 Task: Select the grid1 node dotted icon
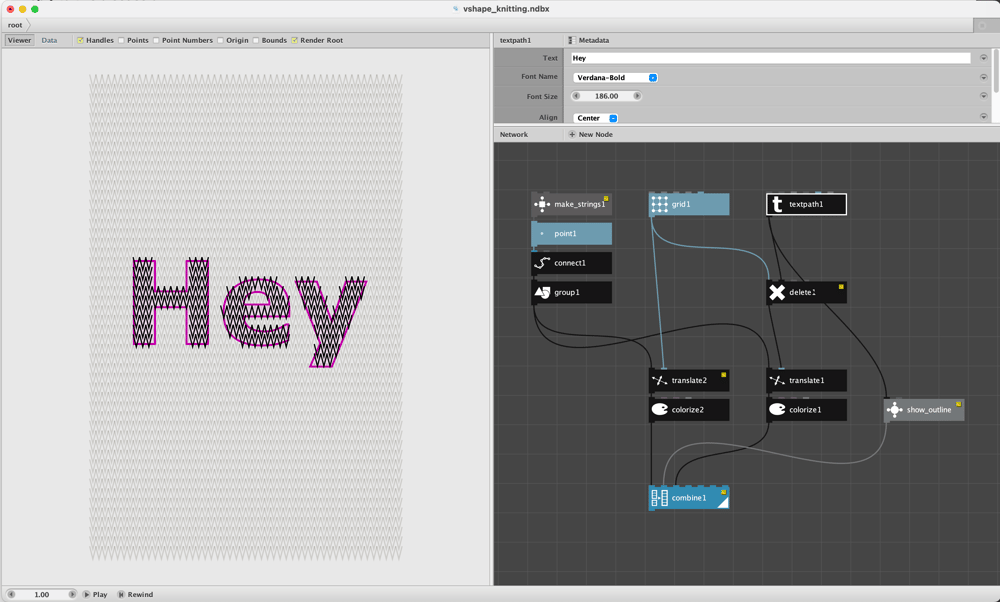659,204
